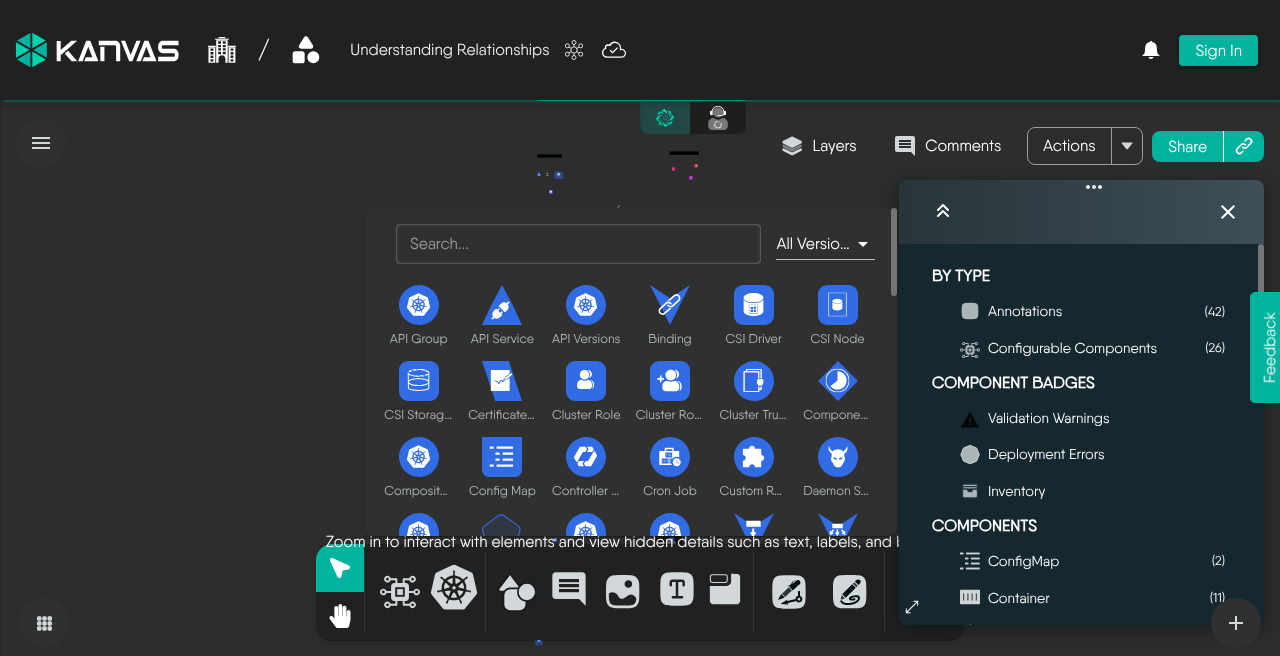Toggle ConfigMap components visibility
The width and height of the screenshot is (1280, 656).
click(969, 561)
